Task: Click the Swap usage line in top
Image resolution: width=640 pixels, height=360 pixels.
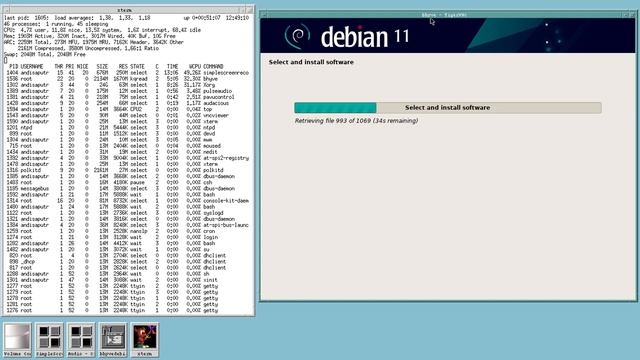Action: coord(45,54)
